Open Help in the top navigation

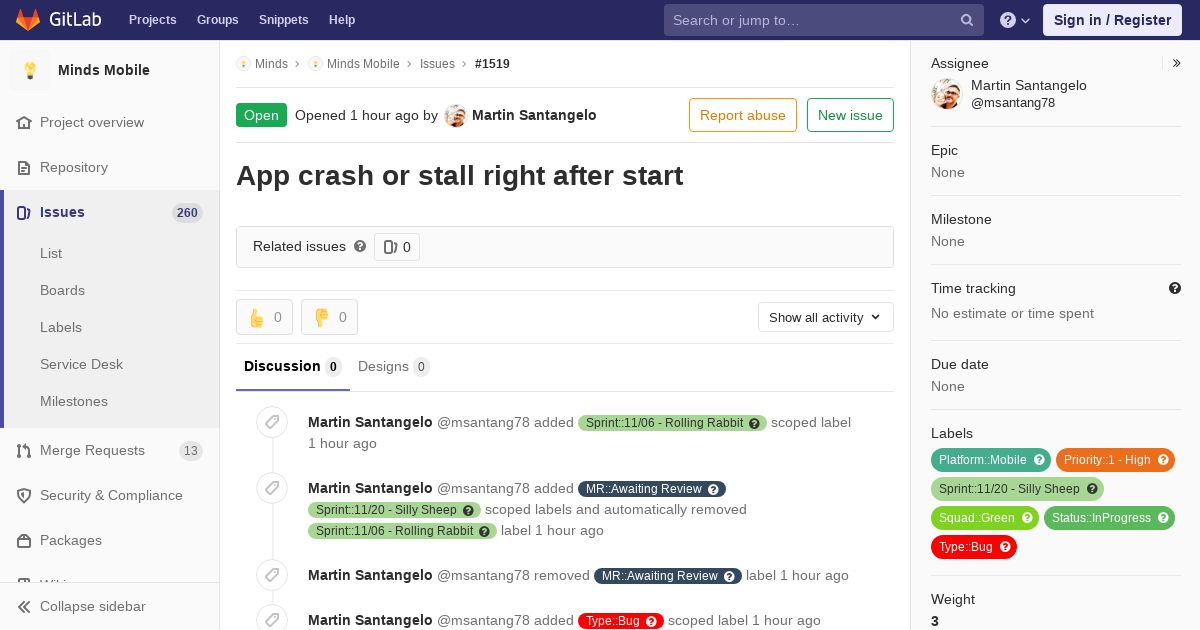pyautogui.click(x=342, y=20)
